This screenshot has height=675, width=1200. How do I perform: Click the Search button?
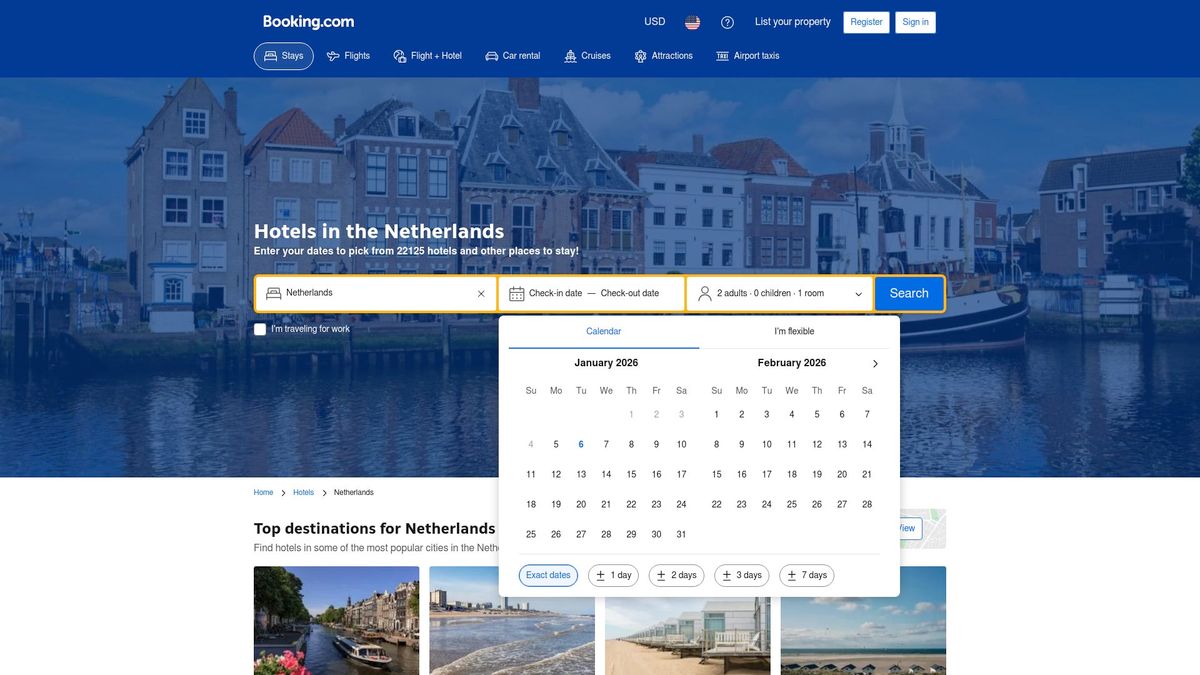pos(909,291)
